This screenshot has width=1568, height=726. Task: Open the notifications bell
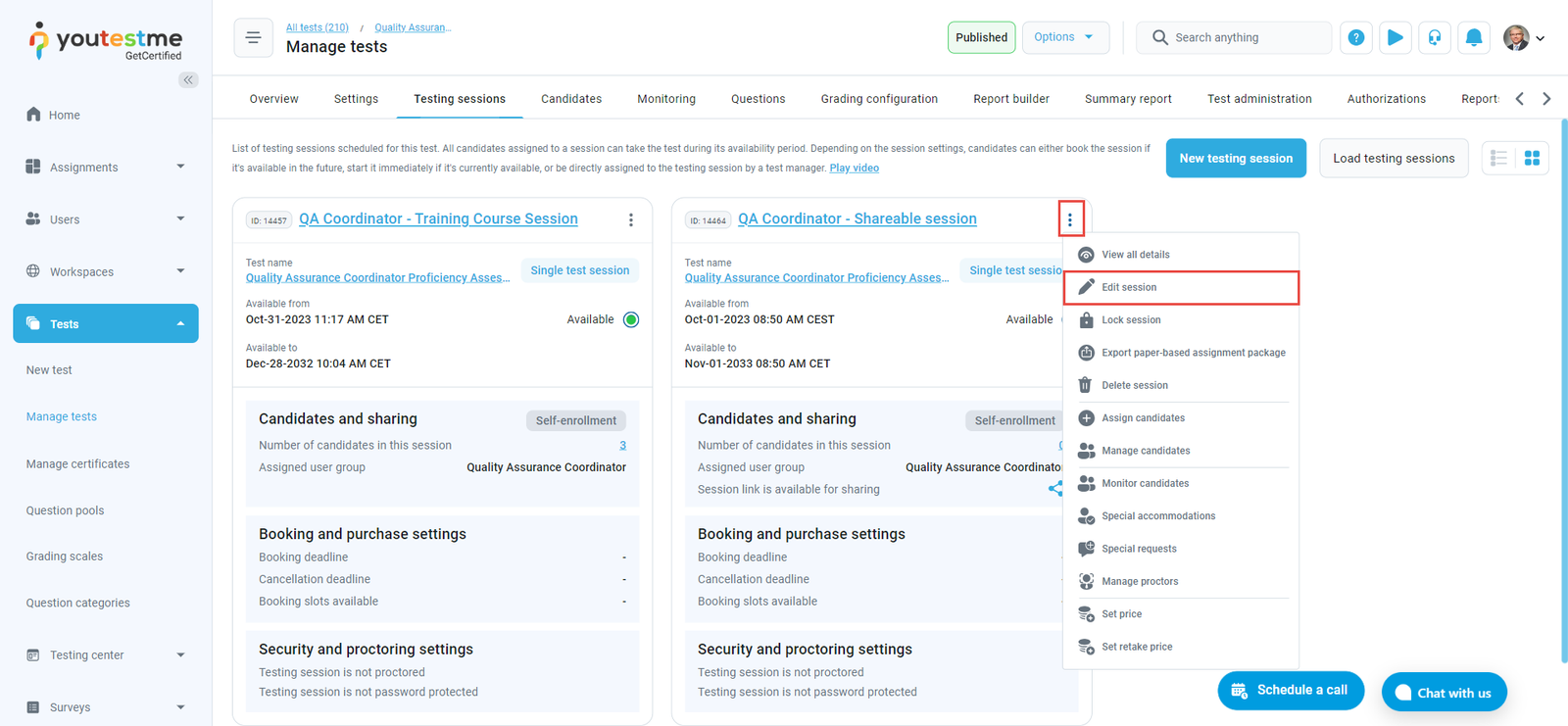[1473, 37]
